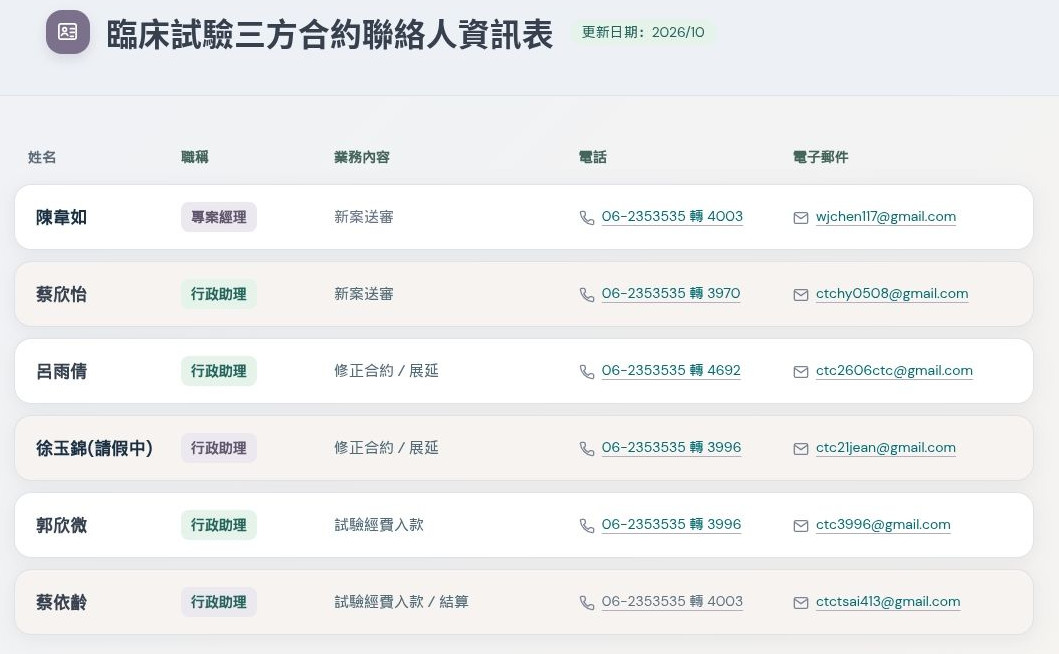Screen dimensions: 1059x654
Task: Click the 電話 column header
Action: 592,157
